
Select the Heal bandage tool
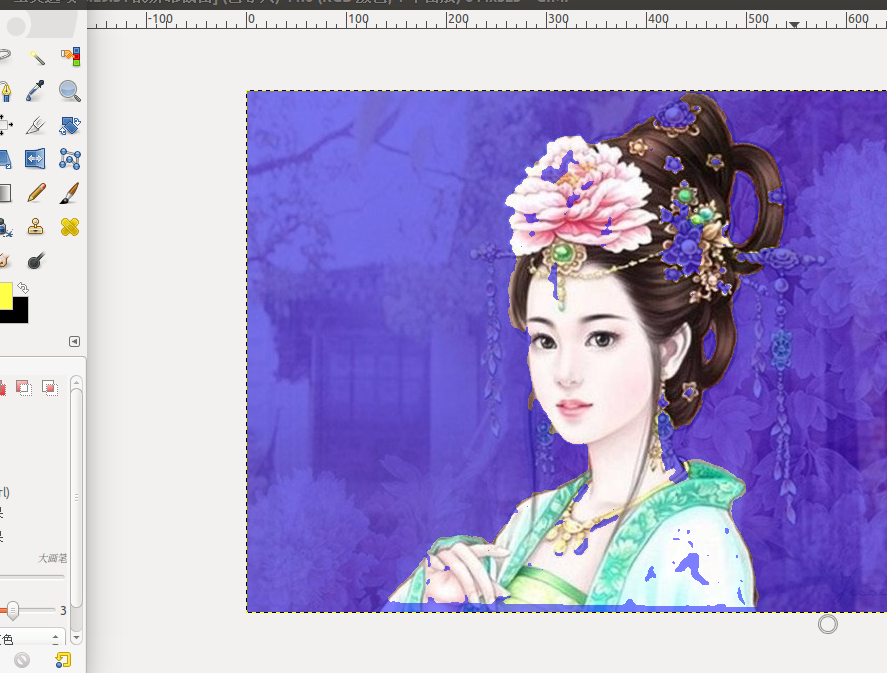click(70, 226)
